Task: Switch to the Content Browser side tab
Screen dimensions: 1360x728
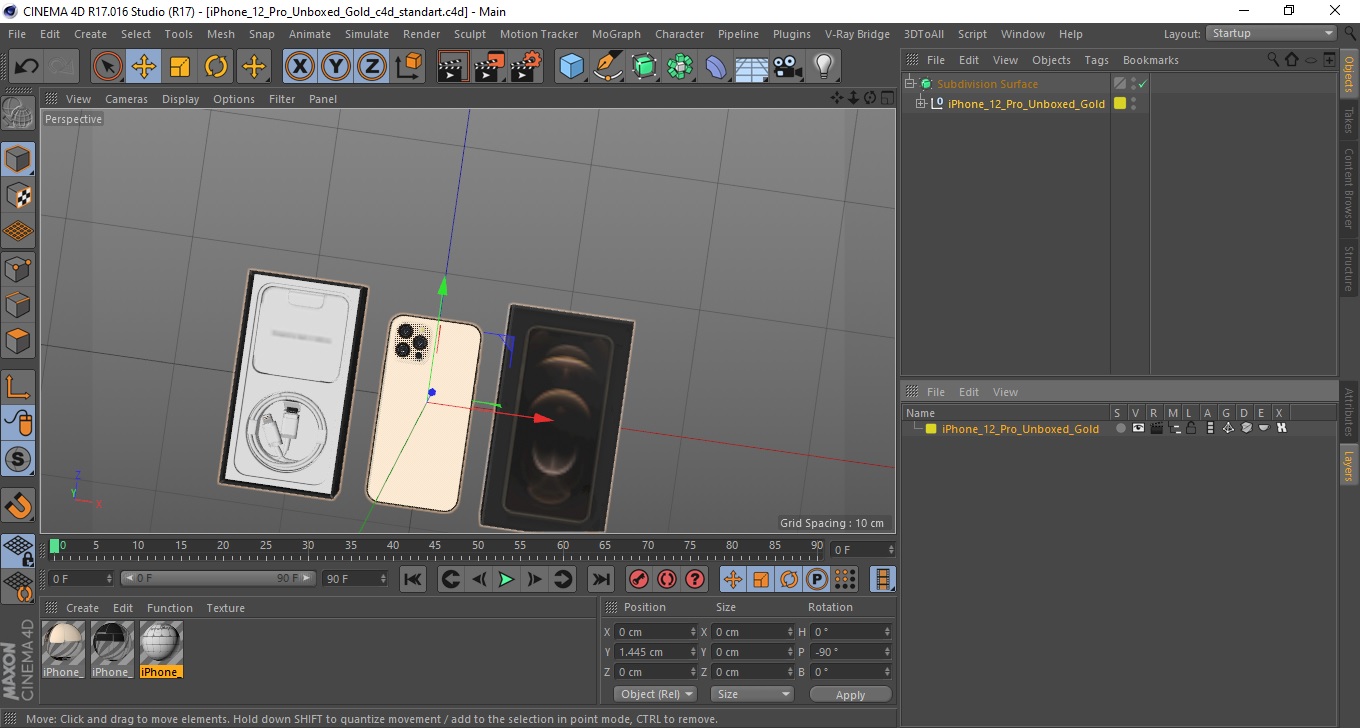Action: point(1349,188)
